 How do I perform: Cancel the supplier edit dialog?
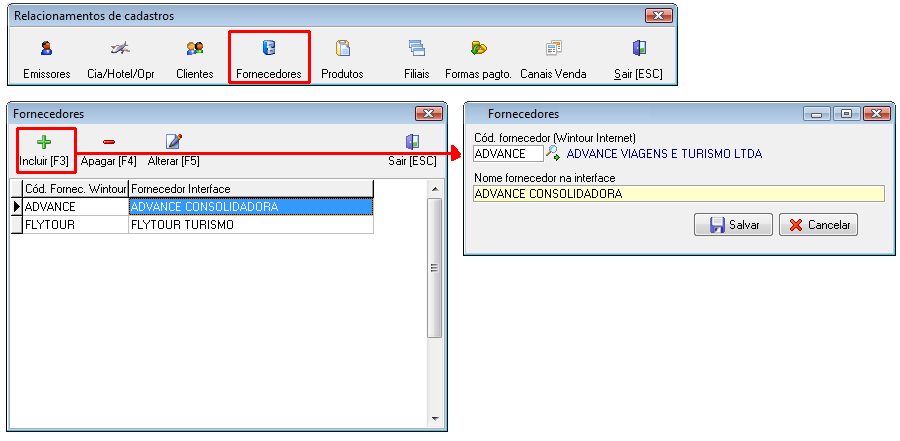coord(818,225)
